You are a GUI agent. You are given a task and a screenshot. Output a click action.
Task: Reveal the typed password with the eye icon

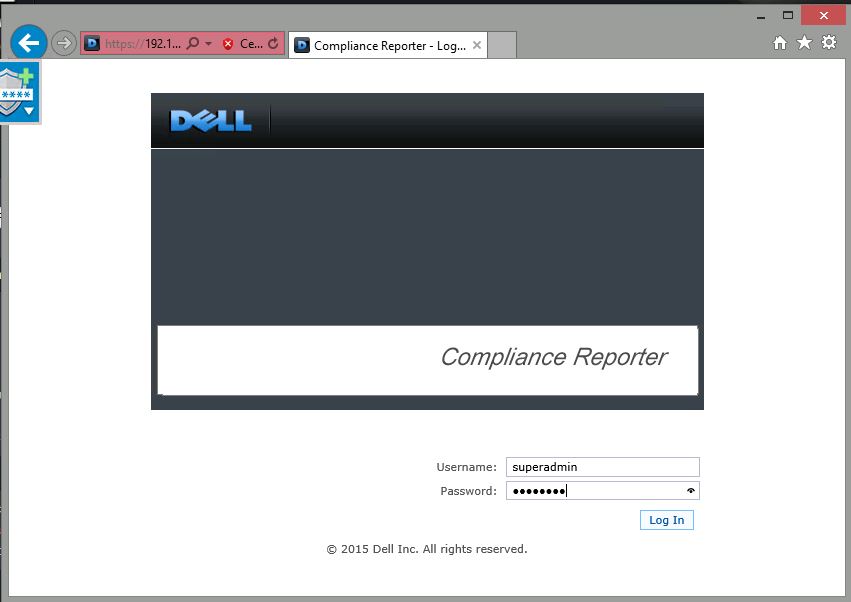click(691, 490)
